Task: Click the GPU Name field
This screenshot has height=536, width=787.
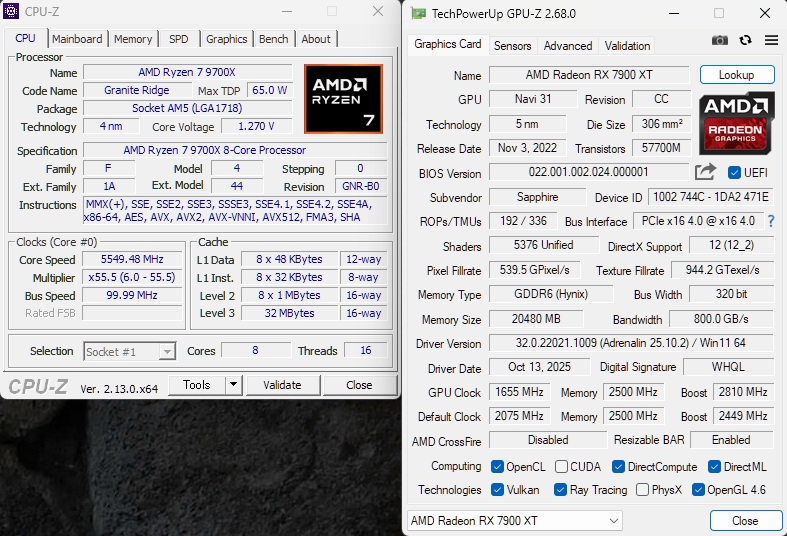Action: point(587,76)
